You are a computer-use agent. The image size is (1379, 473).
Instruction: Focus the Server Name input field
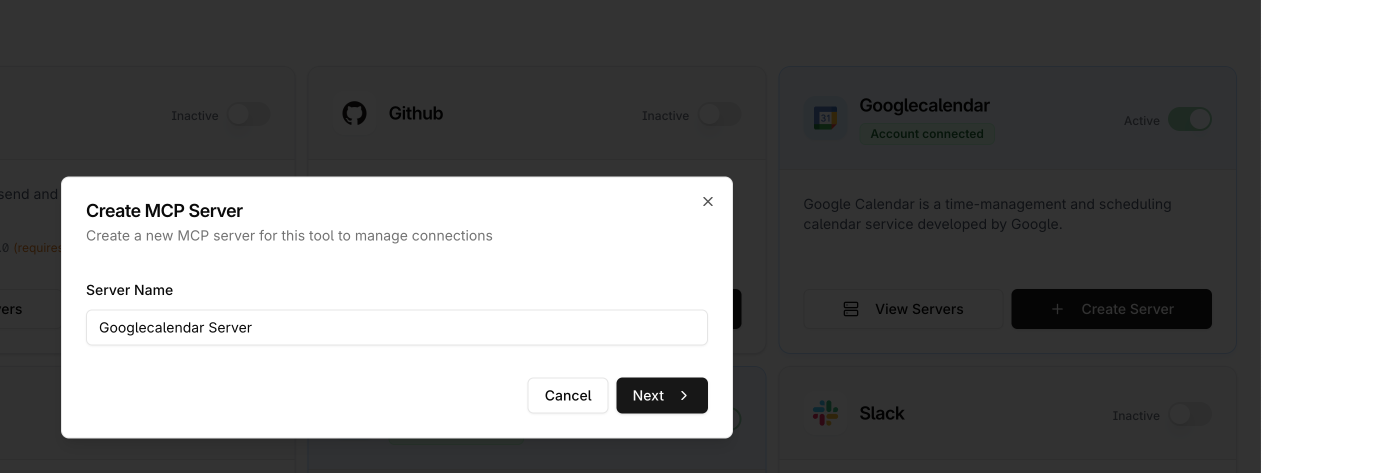click(x=397, y=328)
